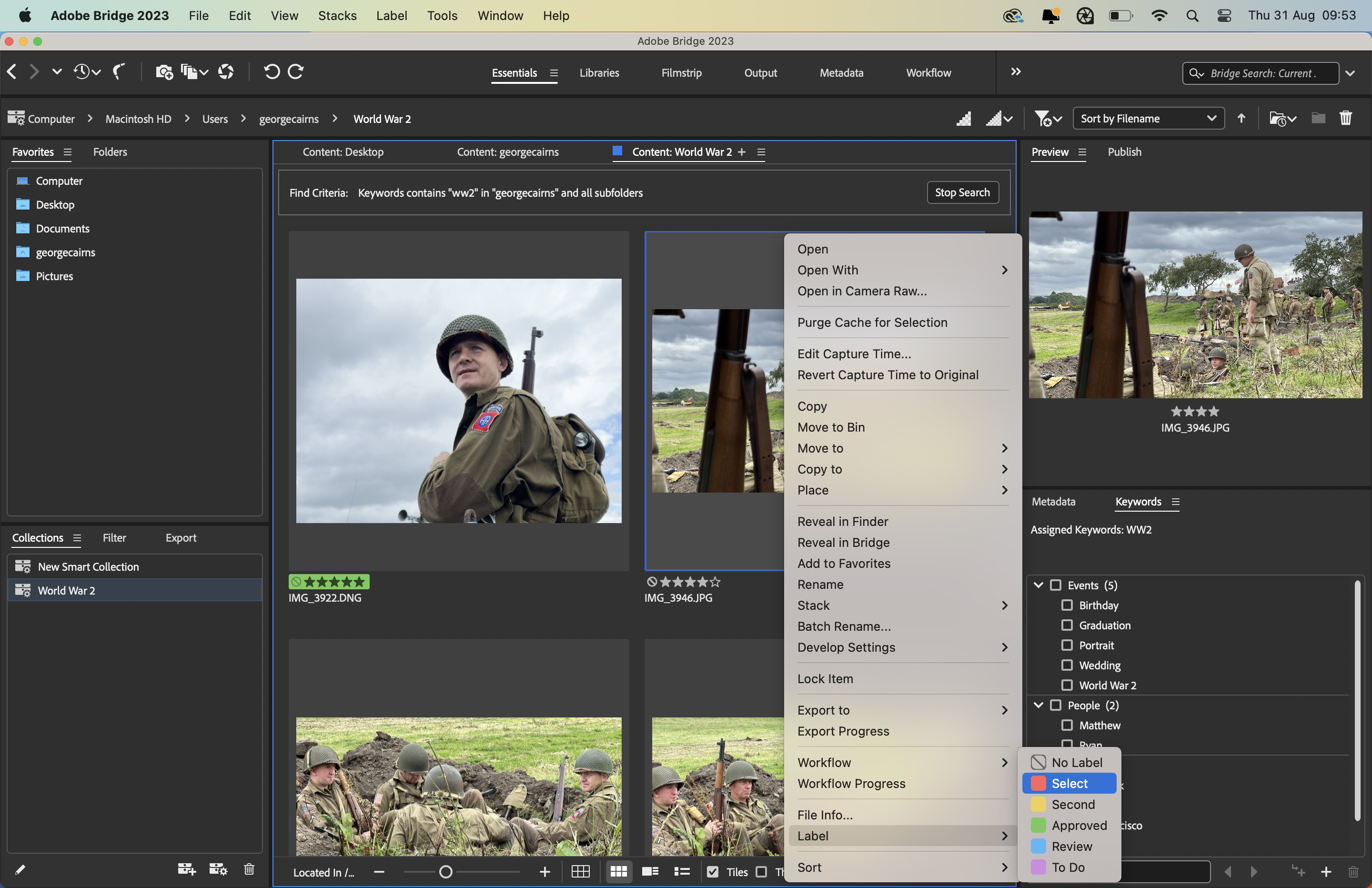Adjust the thumbnail size slider
The height and width of the screenshot is (888, 1372).
pyautogui.click(x=445, y=872)
